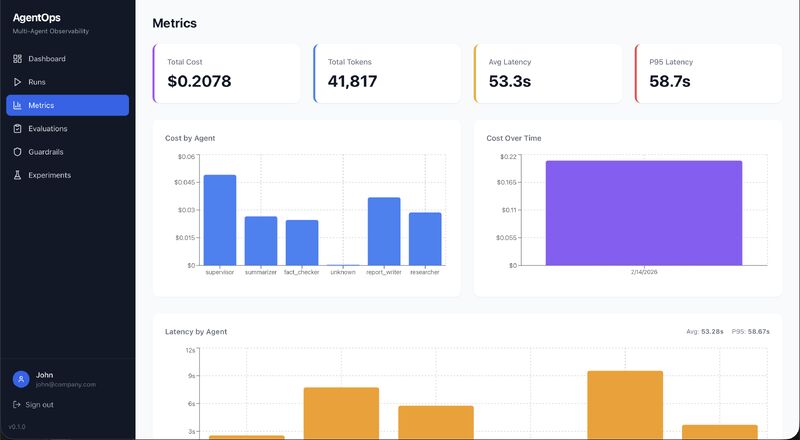The image size is (800, 440).
Task: Click the Total Tokens card
Action: point(387,74)
